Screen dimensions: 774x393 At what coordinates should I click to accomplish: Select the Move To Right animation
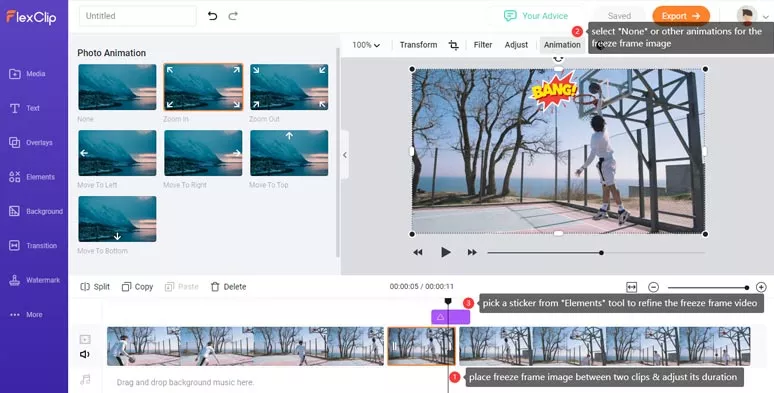click(x=203, y=153)
